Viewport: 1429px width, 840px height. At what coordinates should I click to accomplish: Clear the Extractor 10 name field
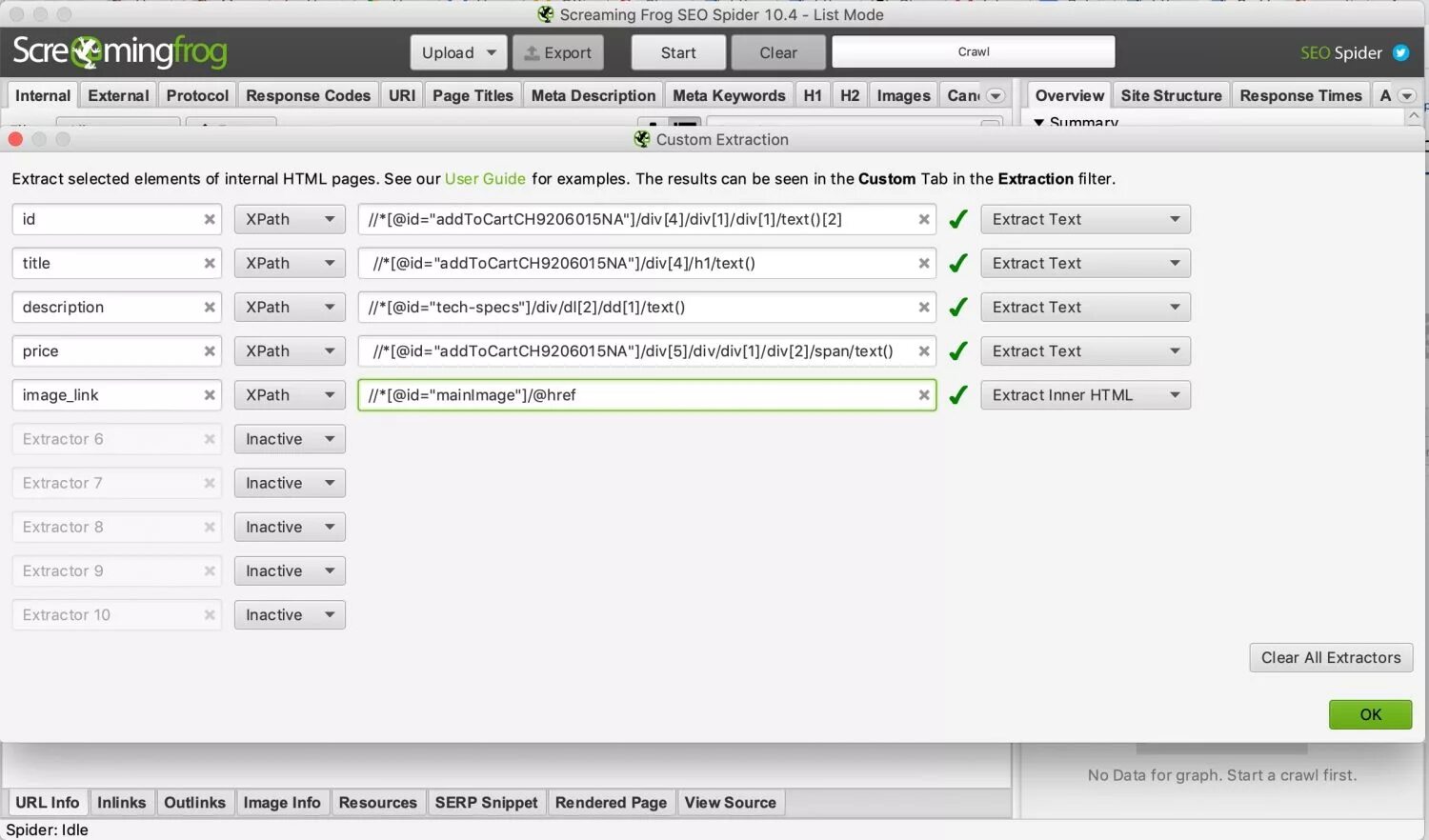tap(210, 614)
